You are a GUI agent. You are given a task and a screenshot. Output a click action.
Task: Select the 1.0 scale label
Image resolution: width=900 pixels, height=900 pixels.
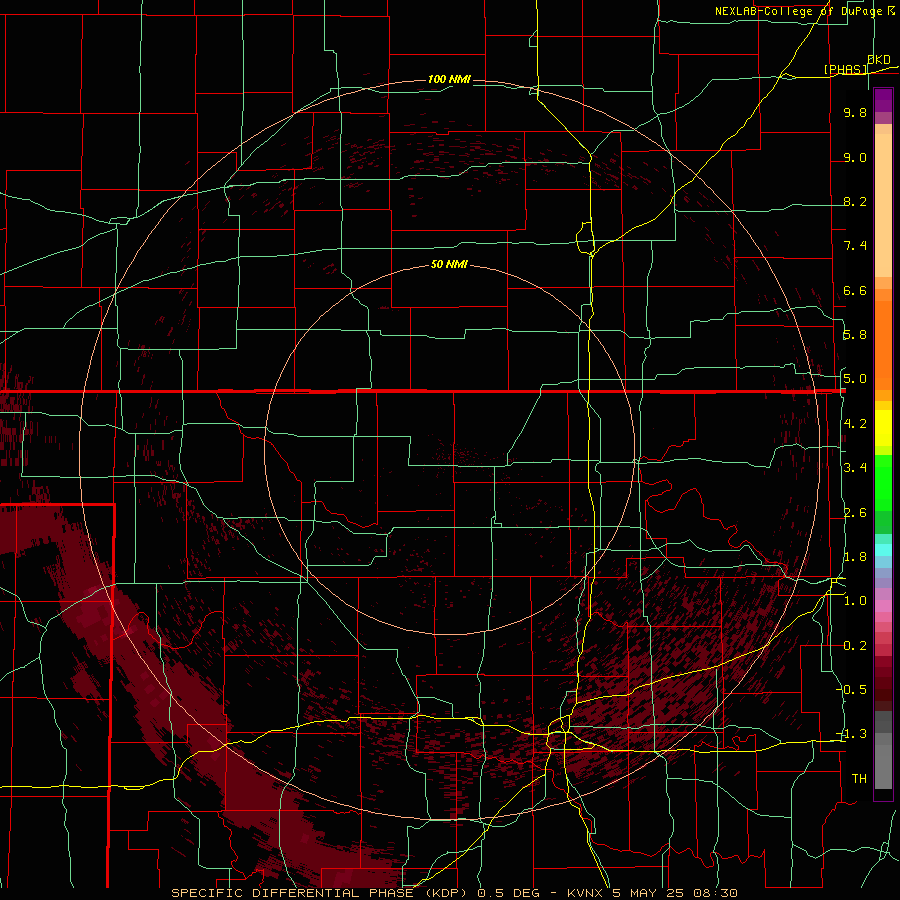pos(855,601)
